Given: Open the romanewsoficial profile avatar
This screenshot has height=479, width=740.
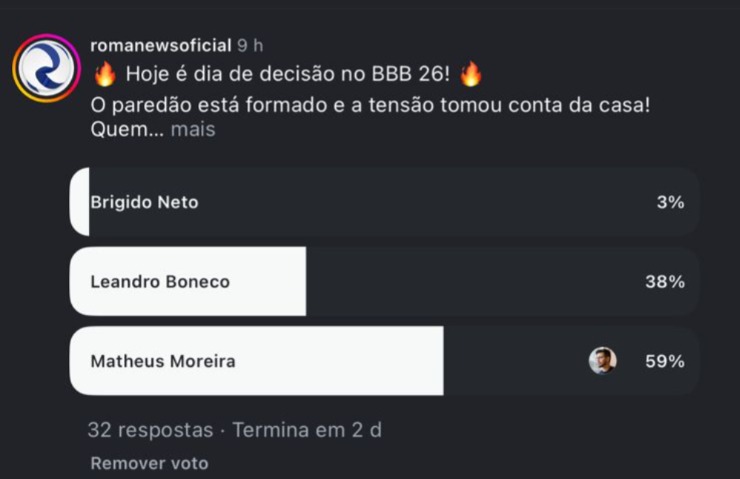Looking at the screenshot, I should click(45, 68).
